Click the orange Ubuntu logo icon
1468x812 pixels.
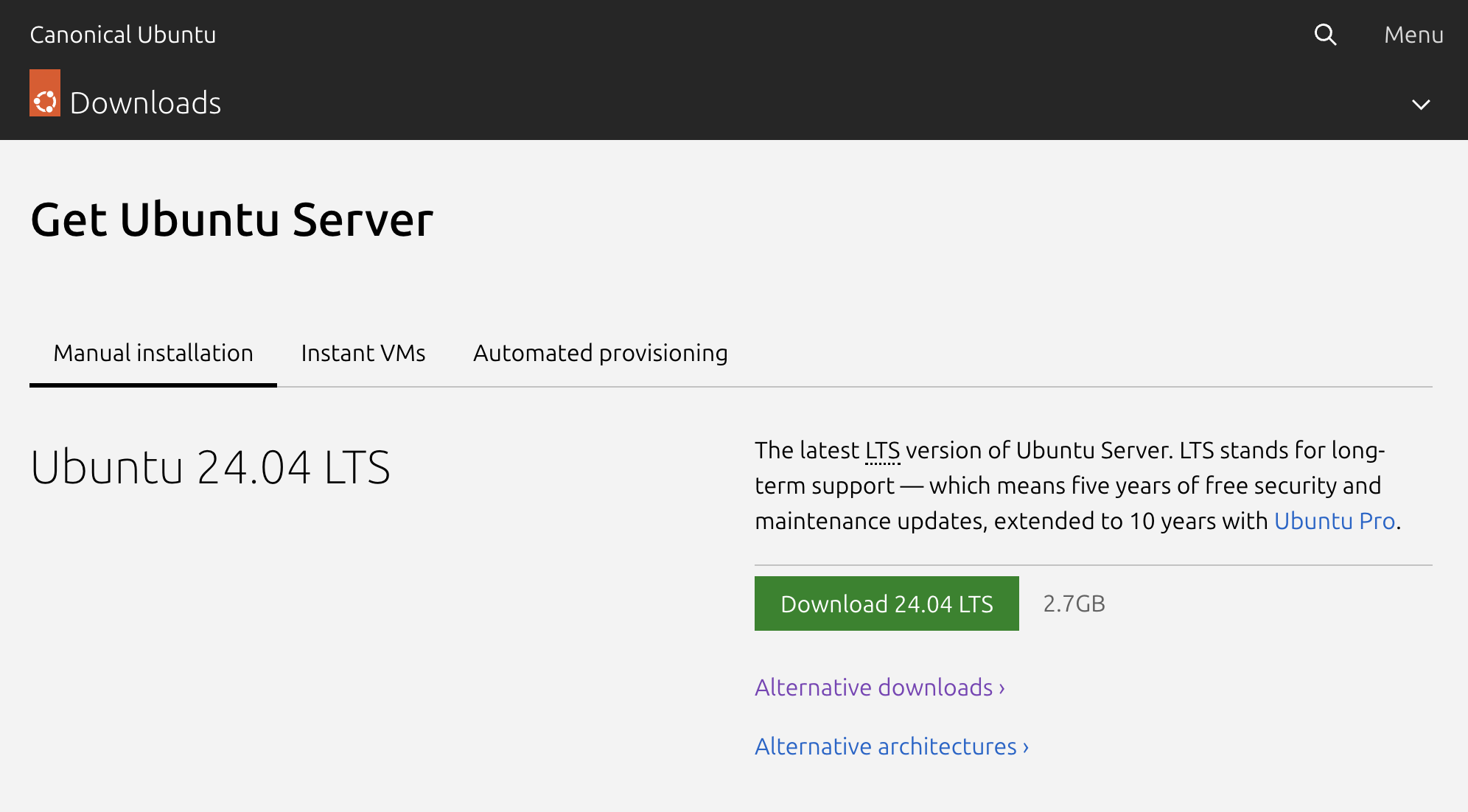tap(45, 94)
